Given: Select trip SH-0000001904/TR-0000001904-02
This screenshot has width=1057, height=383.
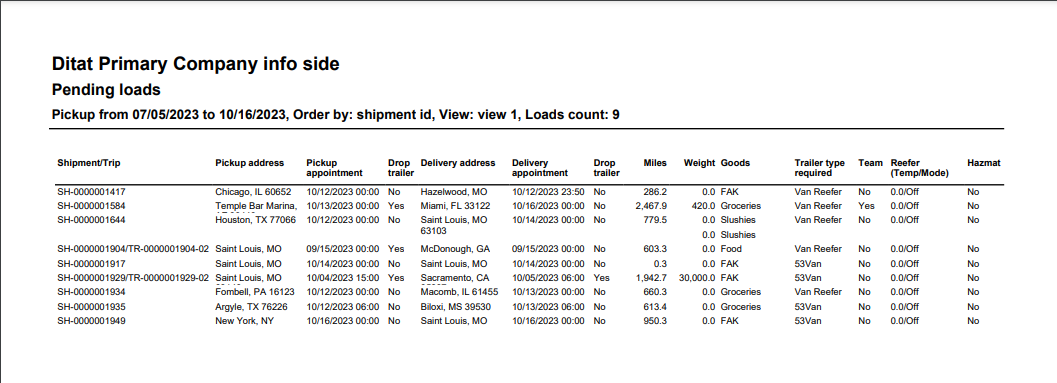Looking at the screenshot, I should pos(133,249).
